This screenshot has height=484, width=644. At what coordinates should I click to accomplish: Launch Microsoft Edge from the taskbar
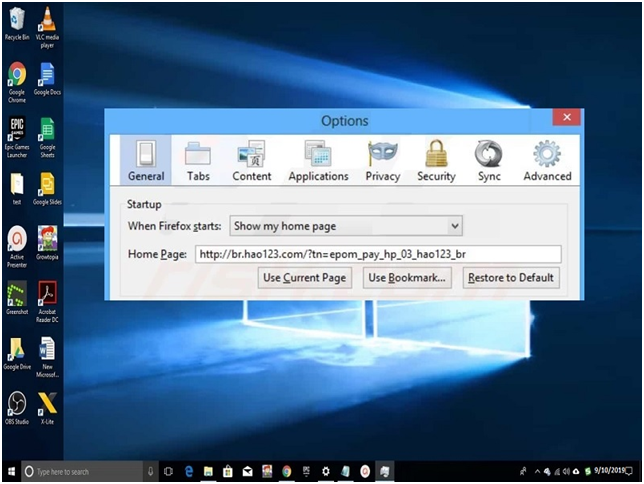tap(189, 471)
